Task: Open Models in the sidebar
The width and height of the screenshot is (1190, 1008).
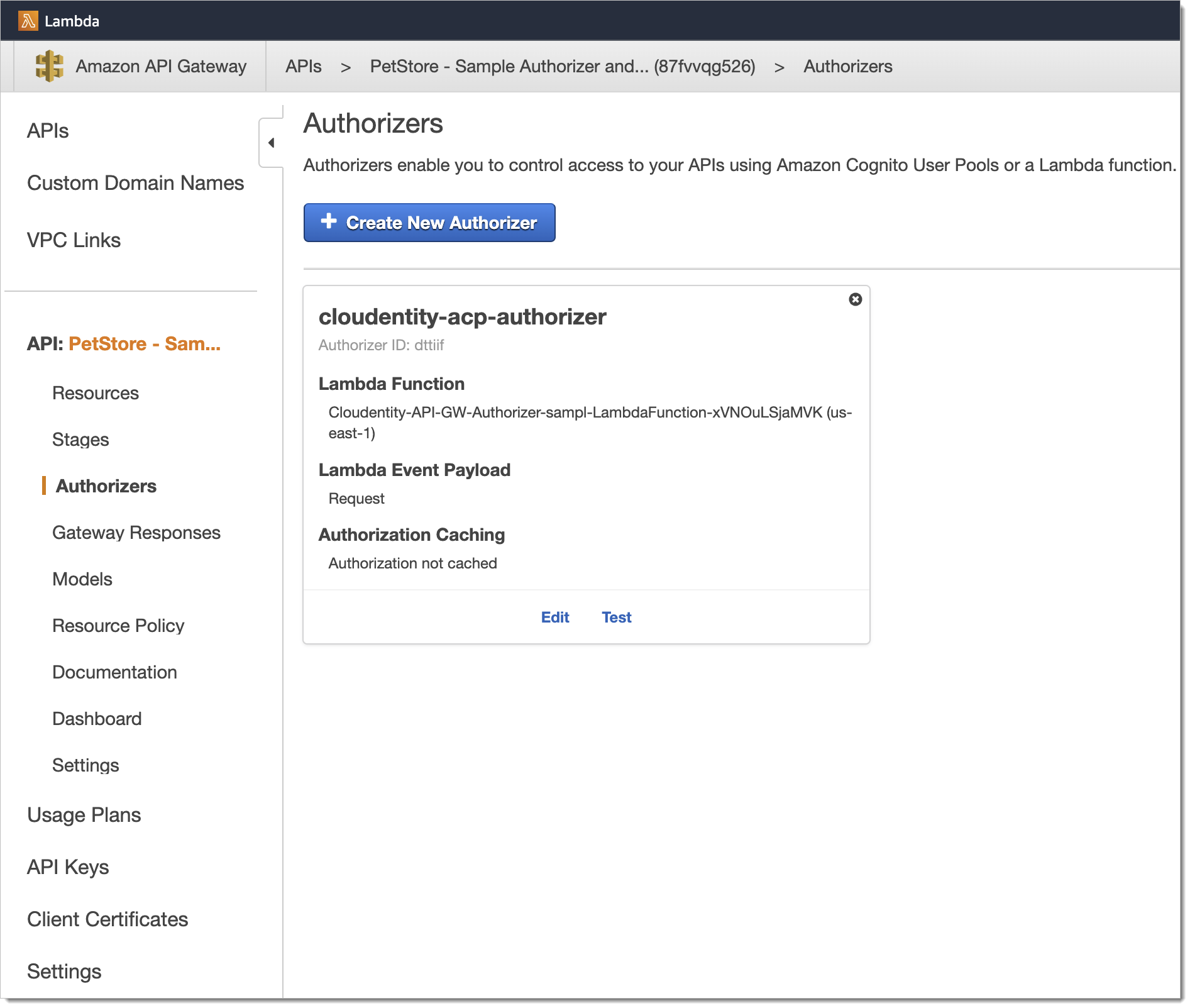Action: point(82,579)
